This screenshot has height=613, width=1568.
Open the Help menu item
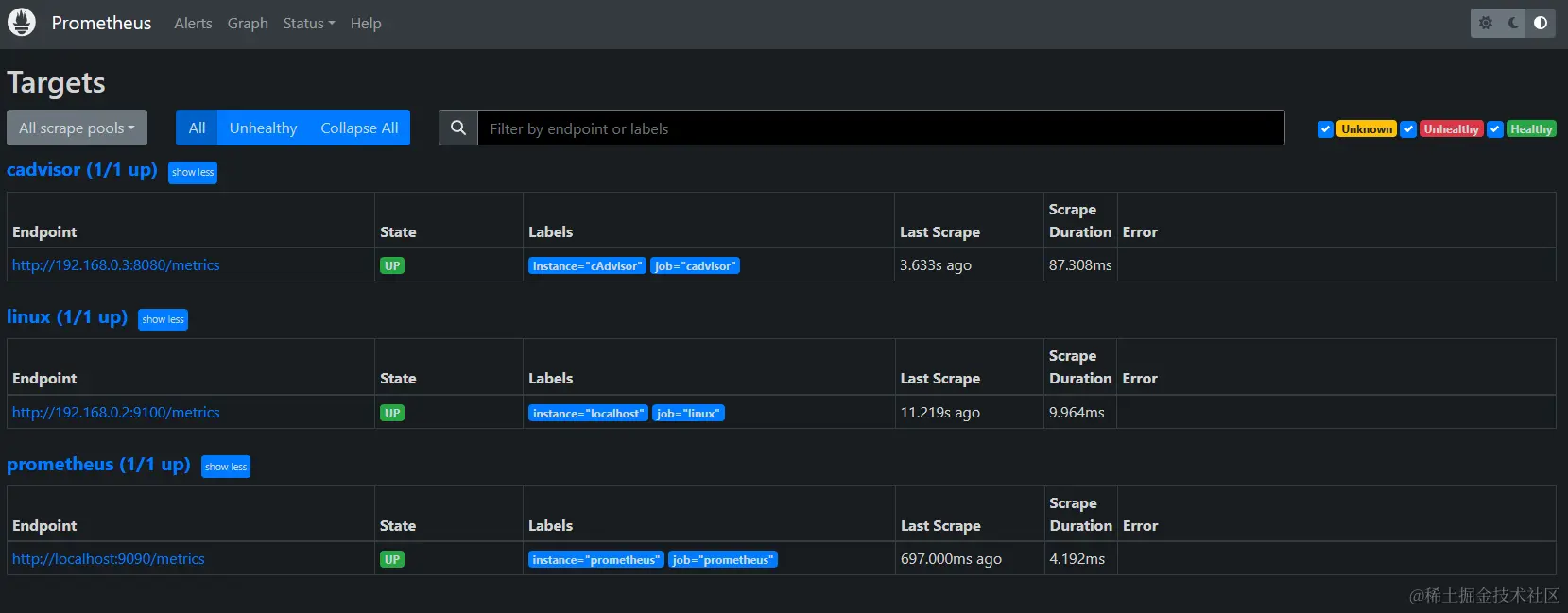[366, 24]
